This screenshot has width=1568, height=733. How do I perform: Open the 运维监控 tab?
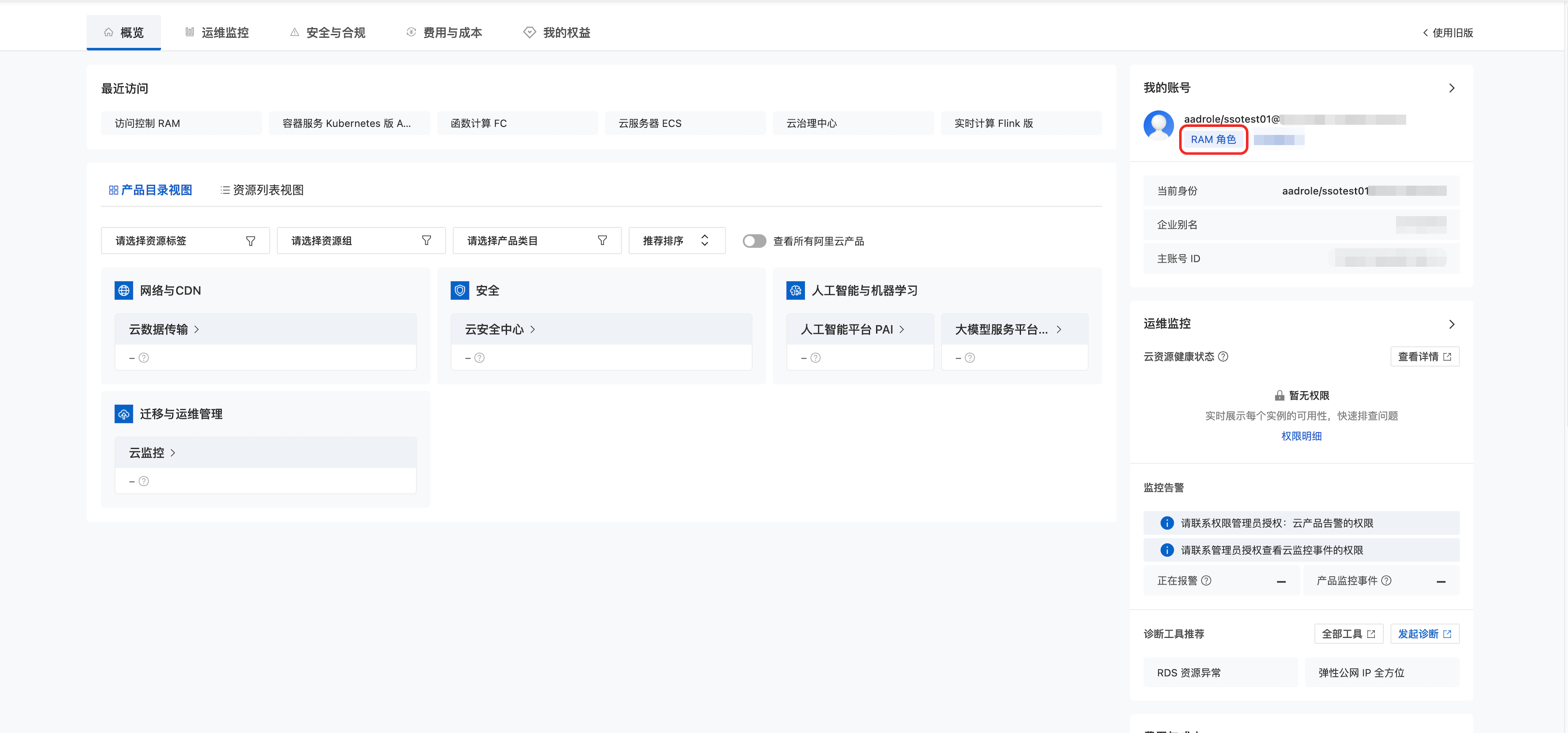217,33
